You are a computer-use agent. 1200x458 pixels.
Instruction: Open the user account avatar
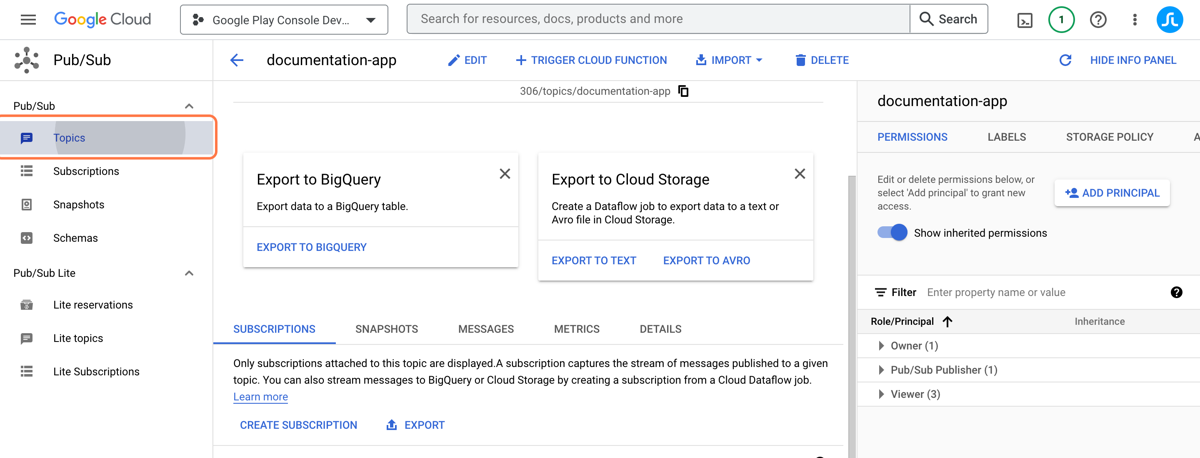pyautogui.click(x=1170, y=19)
